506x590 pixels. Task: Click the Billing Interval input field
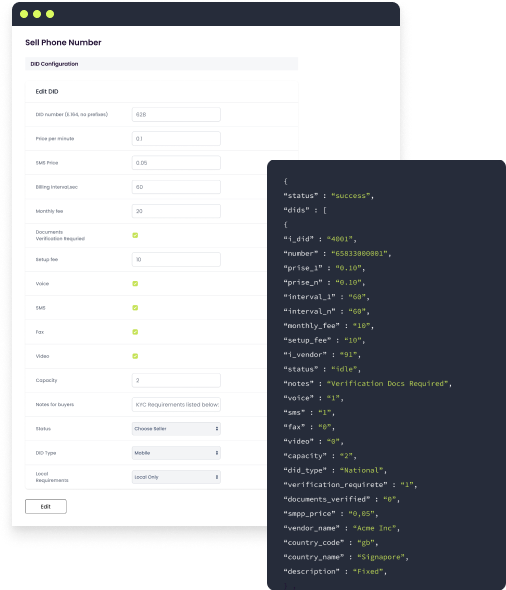(x=176, y=187)
